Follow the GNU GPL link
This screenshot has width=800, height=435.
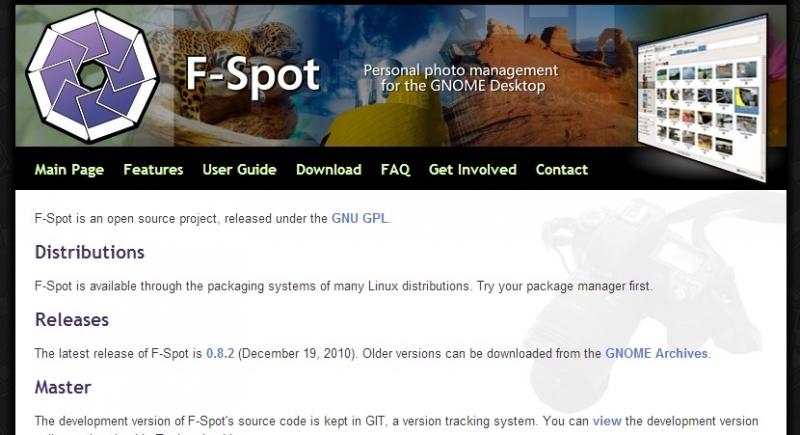tap(361, 218)
